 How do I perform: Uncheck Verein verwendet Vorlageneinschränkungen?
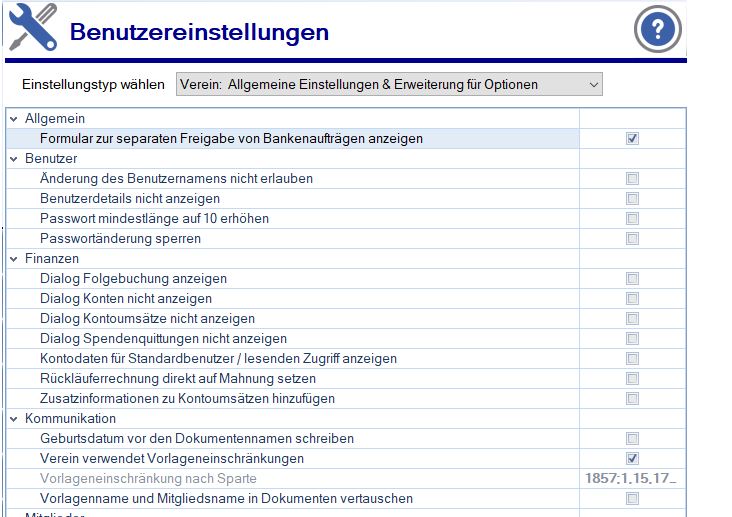(632, 459)
